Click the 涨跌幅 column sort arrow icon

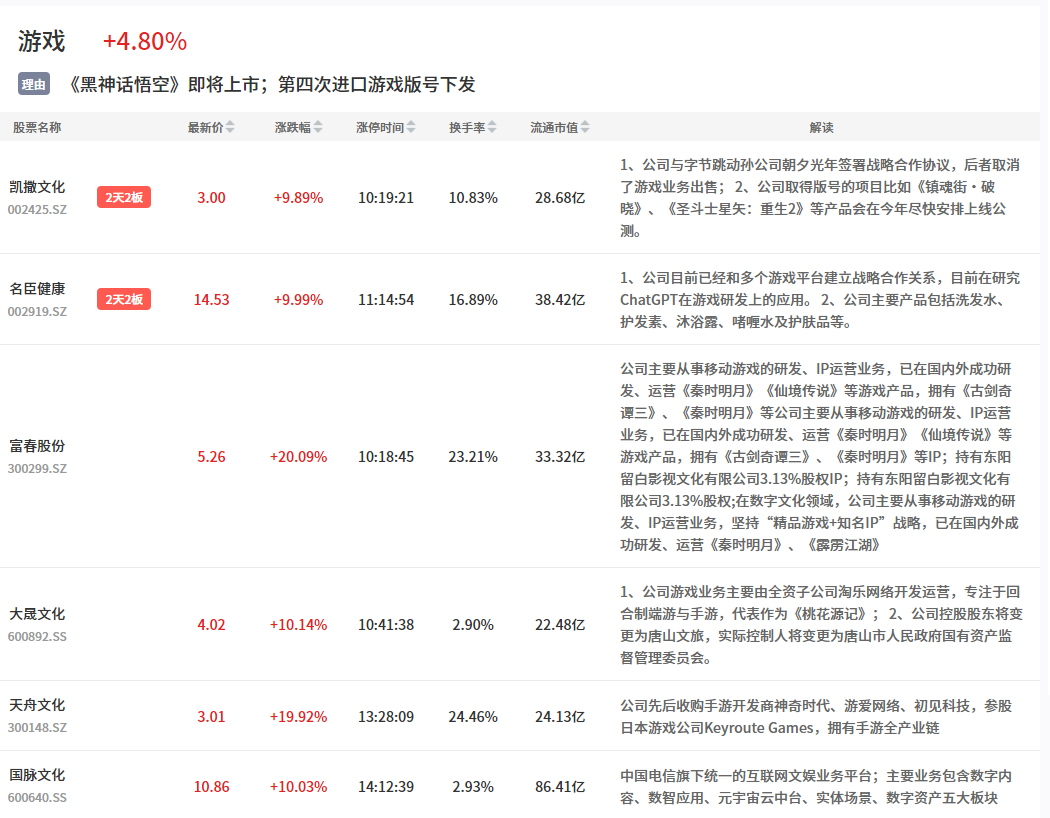[318, 128]
